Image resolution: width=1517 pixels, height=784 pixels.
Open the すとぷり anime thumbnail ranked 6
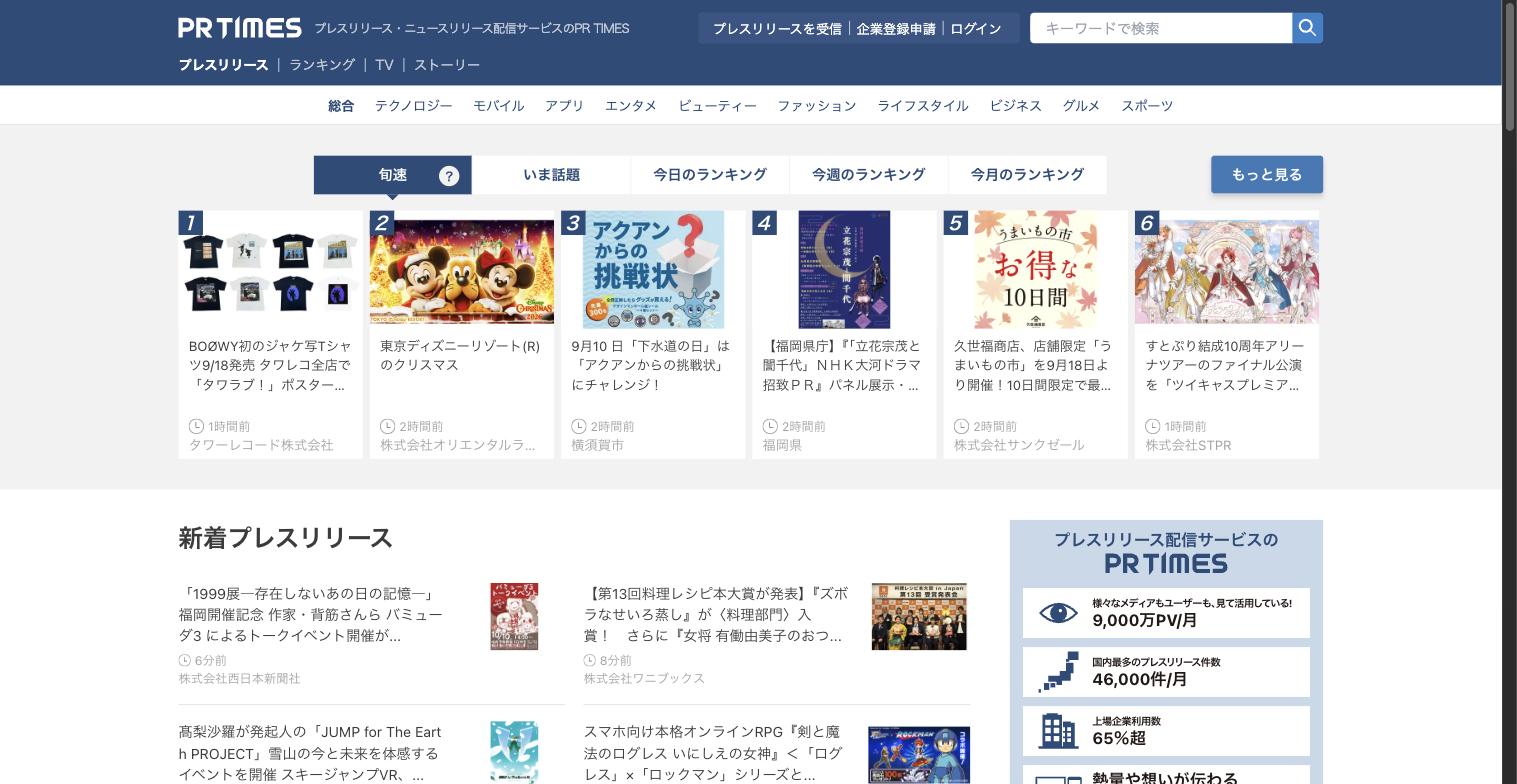point(1227,270)
